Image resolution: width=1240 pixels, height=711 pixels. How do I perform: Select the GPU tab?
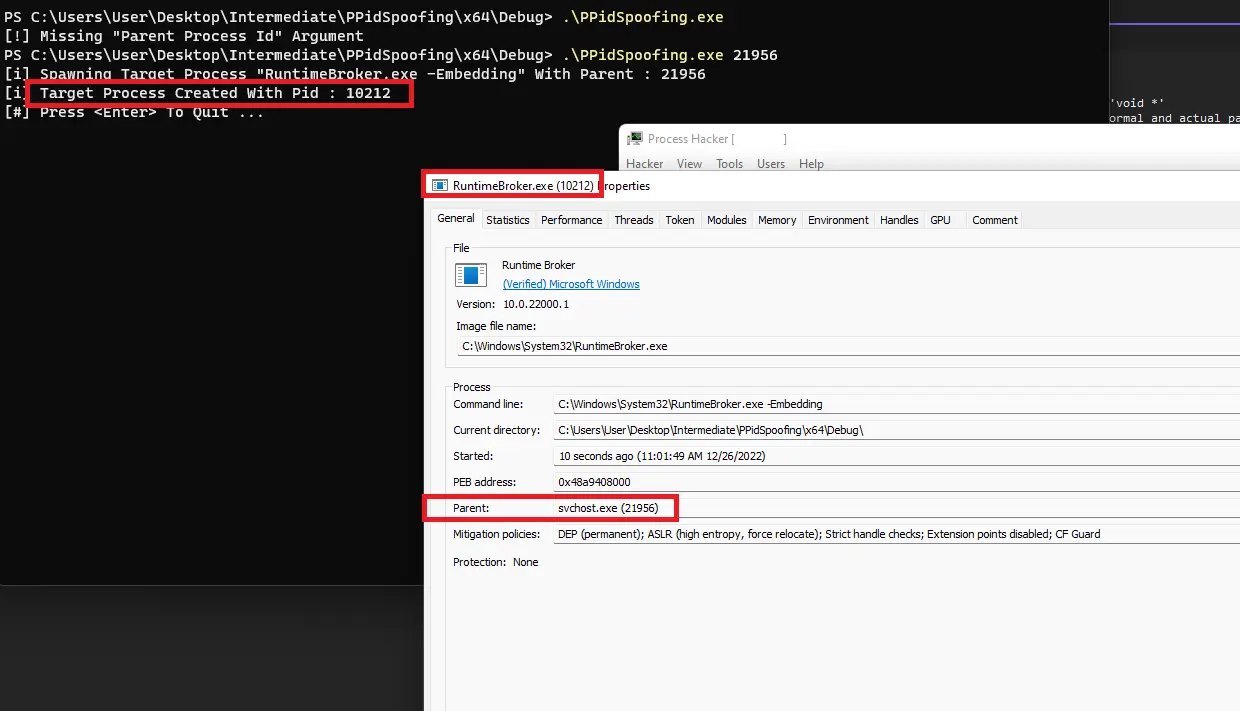pyautogui.click(x=940, y=220)
